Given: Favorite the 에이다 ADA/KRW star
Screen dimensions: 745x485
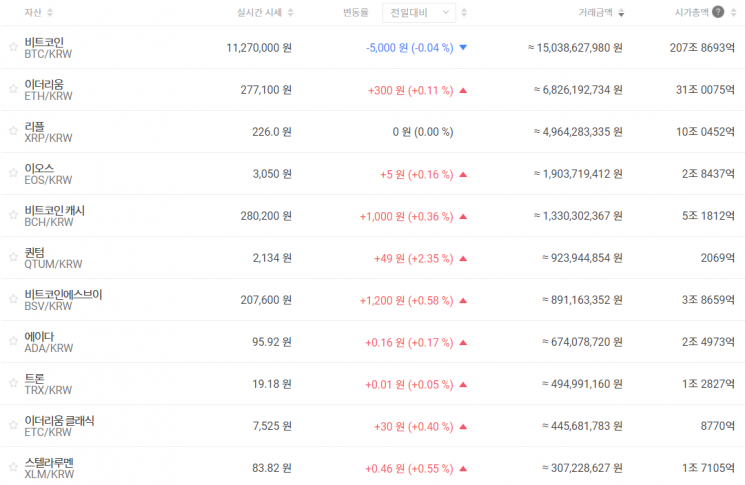Looking at the screenshot, I should (13, 341).
